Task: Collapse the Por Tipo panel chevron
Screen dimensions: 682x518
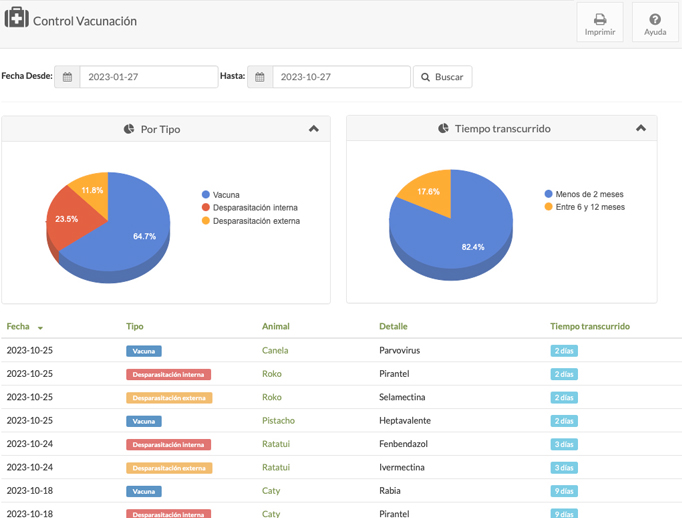Action: (314, 129)
